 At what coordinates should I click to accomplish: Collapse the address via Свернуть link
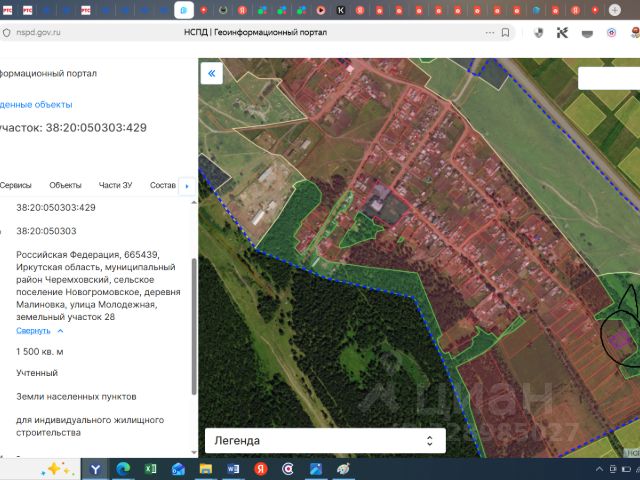point(33,331)
